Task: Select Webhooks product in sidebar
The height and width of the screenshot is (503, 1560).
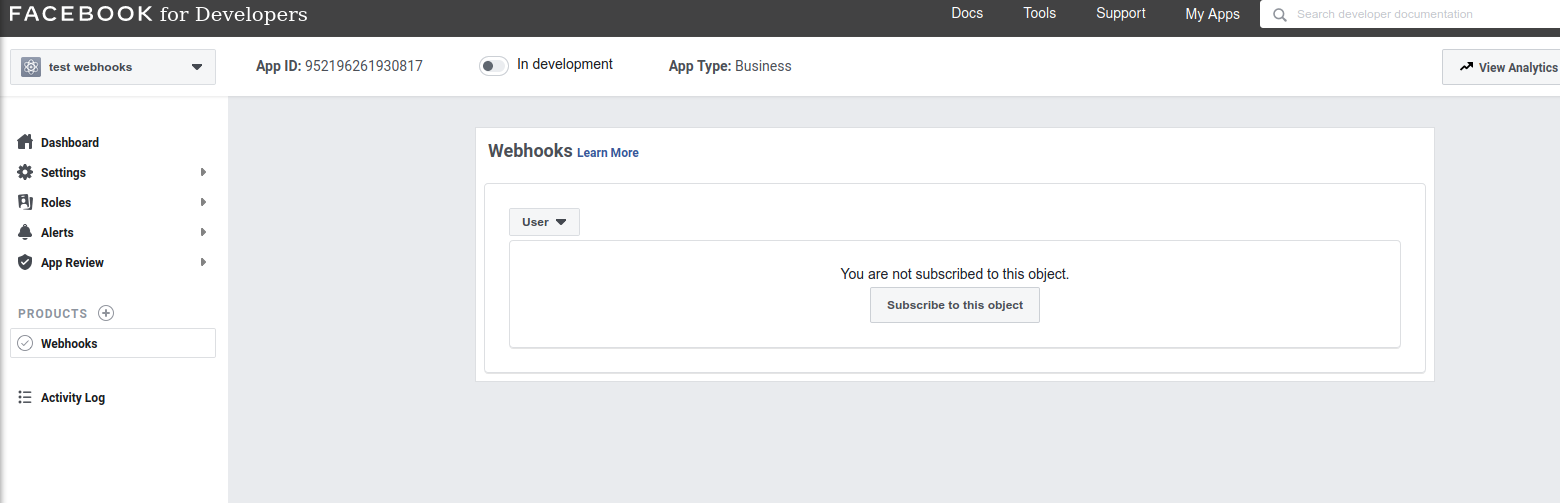Action: pos(113,343)
